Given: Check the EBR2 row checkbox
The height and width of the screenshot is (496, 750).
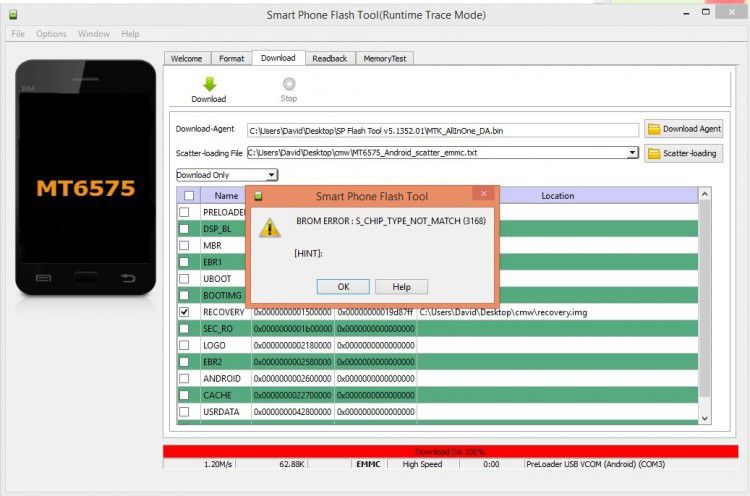Looking at the screenshot, I should point(184,362).
